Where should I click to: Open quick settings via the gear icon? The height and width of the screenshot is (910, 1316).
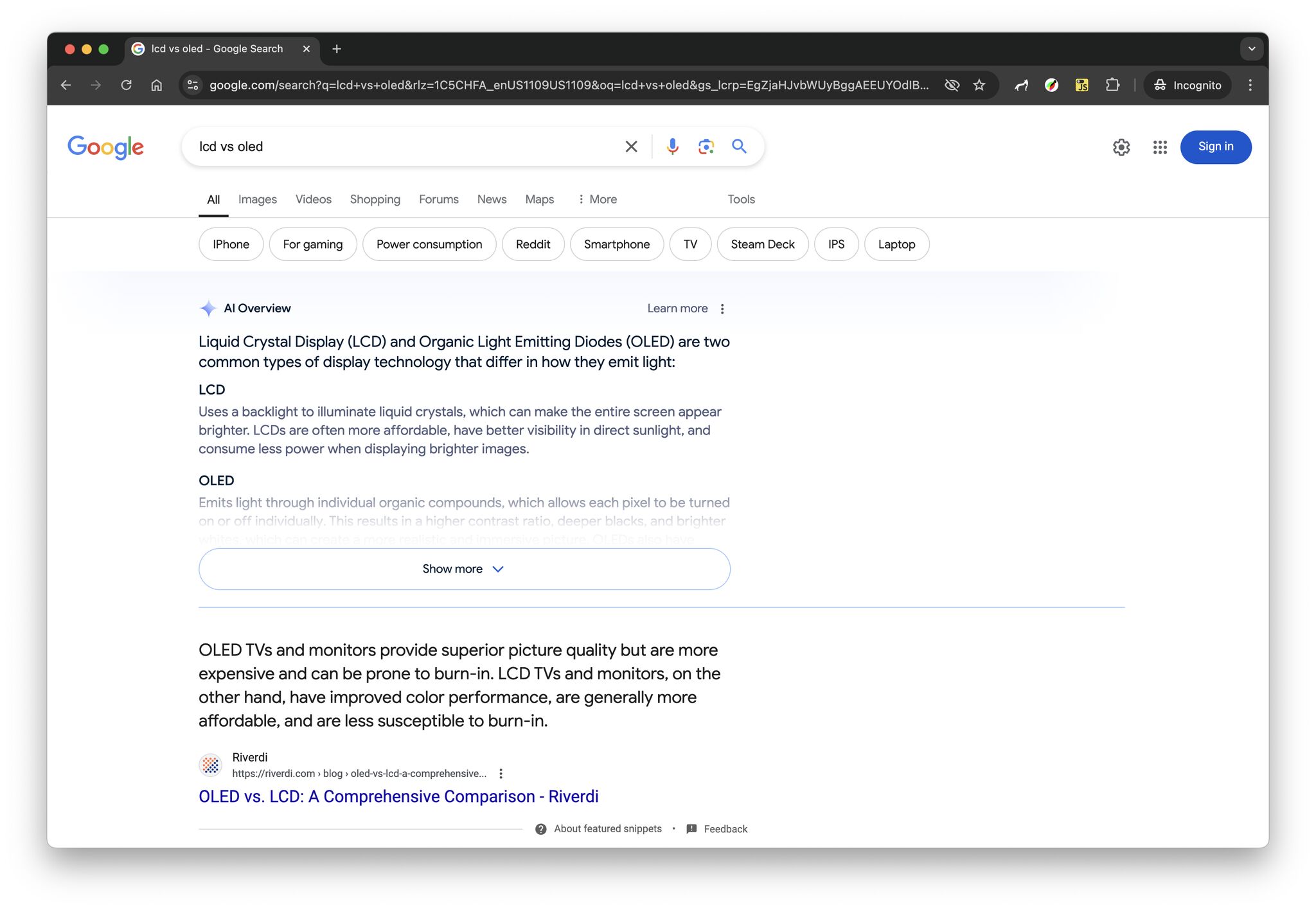pyautogui.click(x=1121, y=147)
